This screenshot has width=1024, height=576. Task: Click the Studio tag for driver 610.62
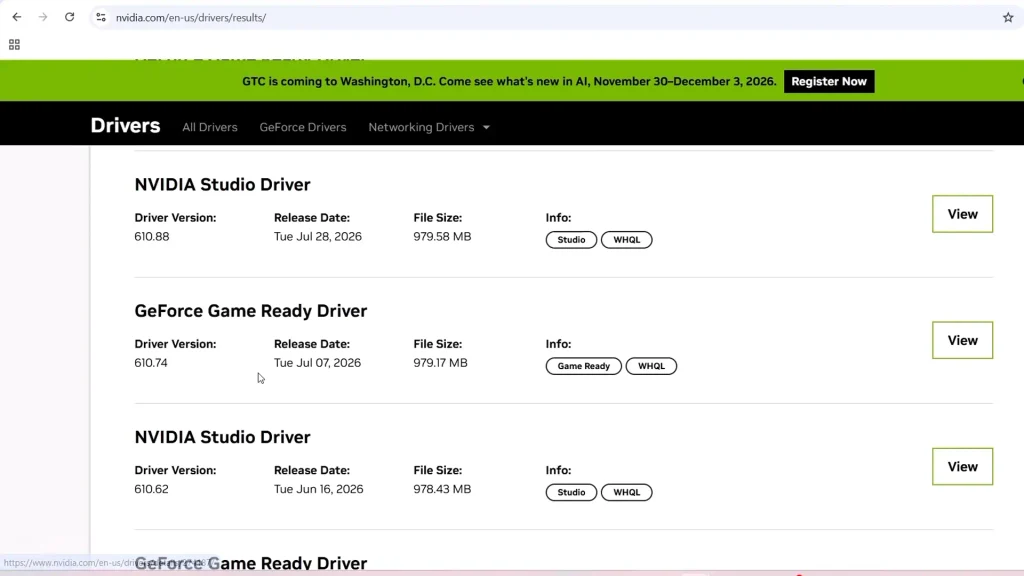(x=571, y=492)
